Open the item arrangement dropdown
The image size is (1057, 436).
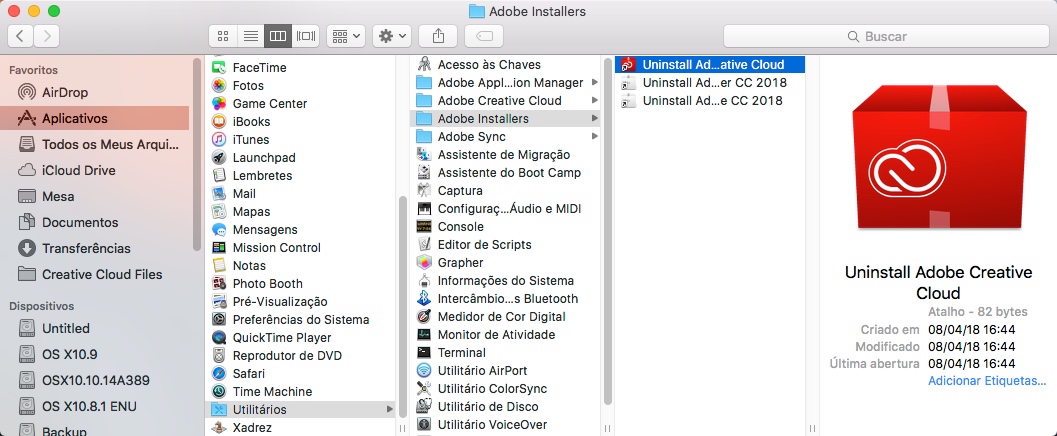point(346,36)
